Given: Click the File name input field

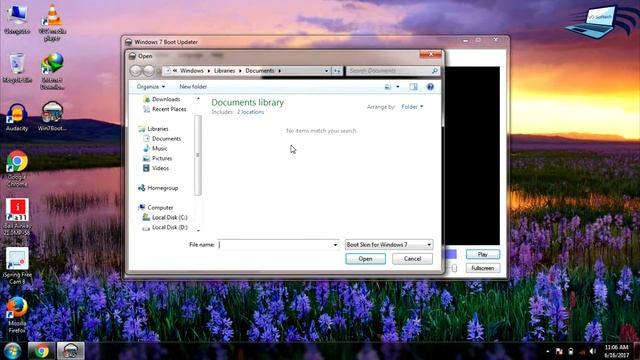Looking at the screenshot, I should point(275,244).
